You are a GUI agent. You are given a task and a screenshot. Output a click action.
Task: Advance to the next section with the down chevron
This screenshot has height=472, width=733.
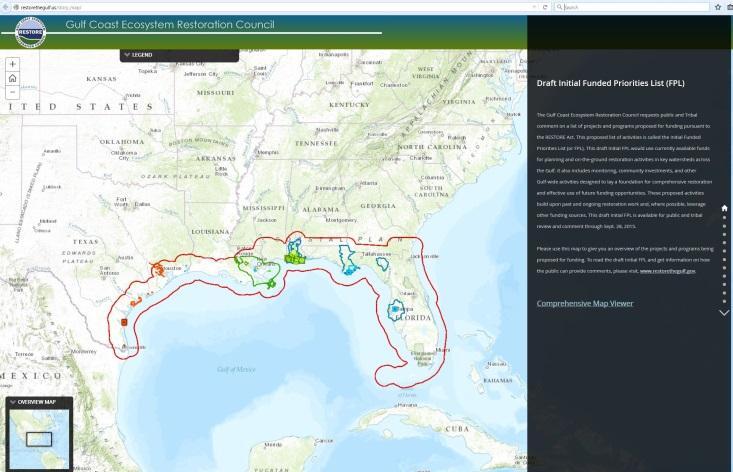tap(724, 313)
